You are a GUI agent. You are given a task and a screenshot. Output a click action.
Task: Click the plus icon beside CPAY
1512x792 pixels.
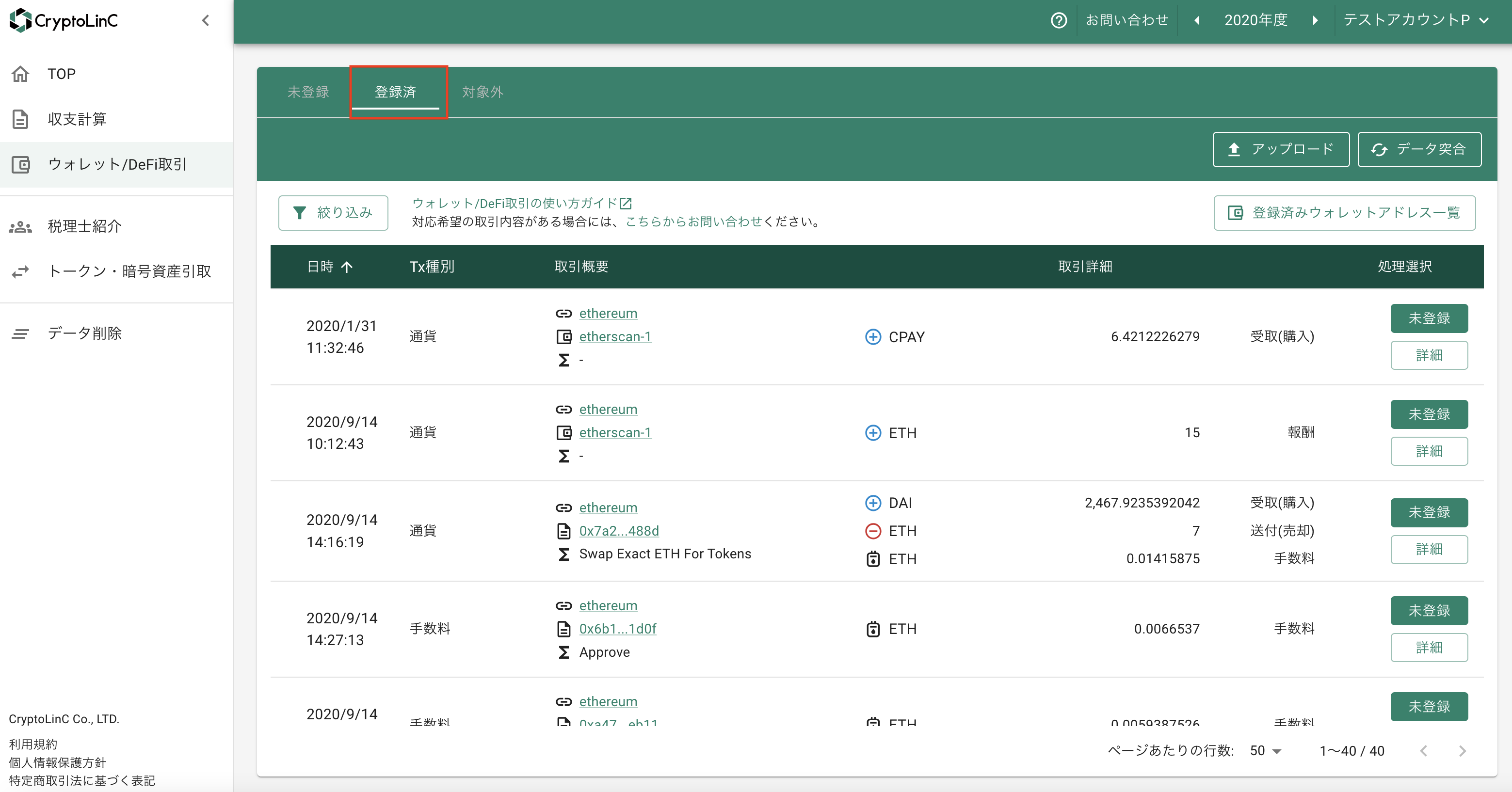coord(873,337)
